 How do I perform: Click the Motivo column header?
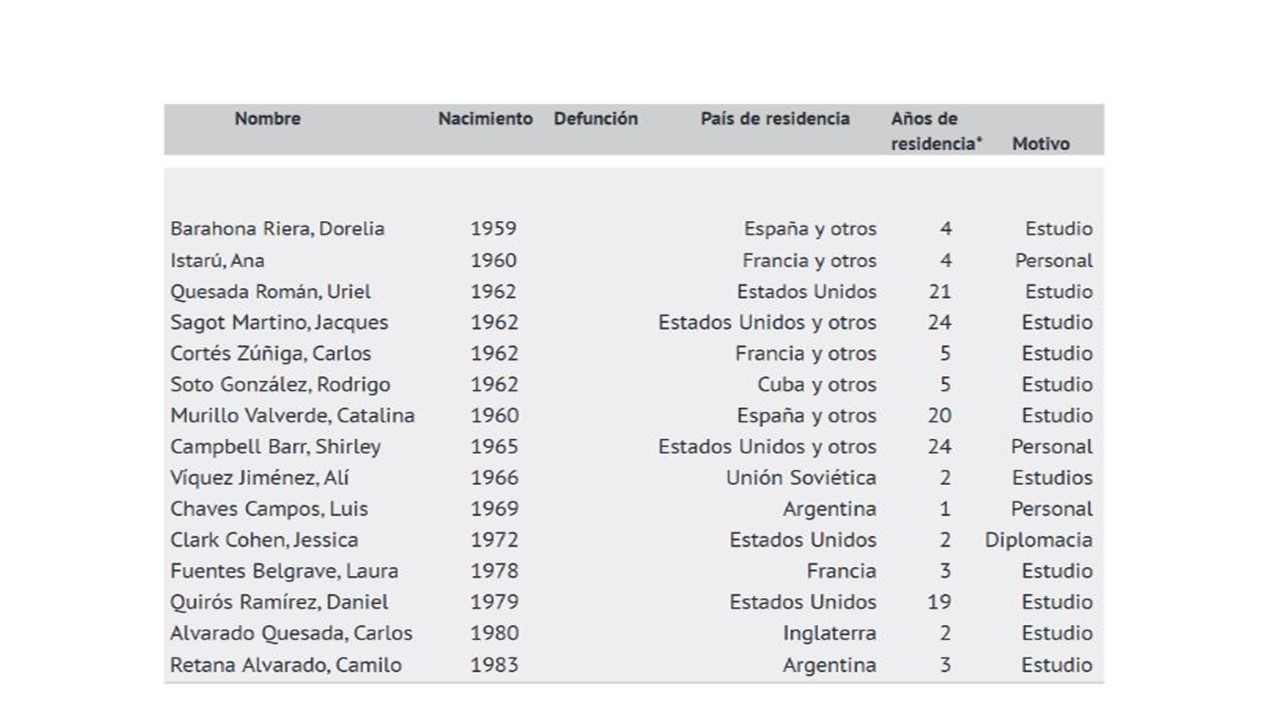tap(1040, 144)
